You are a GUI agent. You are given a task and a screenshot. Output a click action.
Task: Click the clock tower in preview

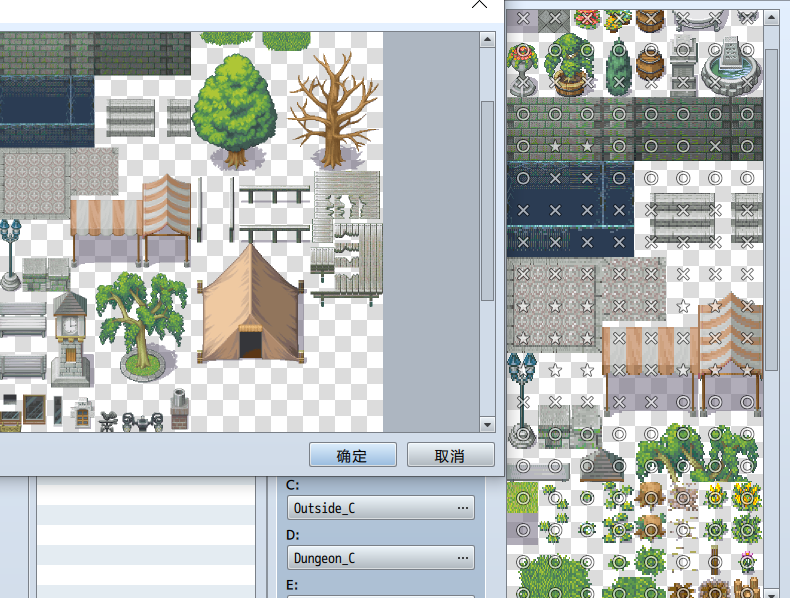(70, 339)
